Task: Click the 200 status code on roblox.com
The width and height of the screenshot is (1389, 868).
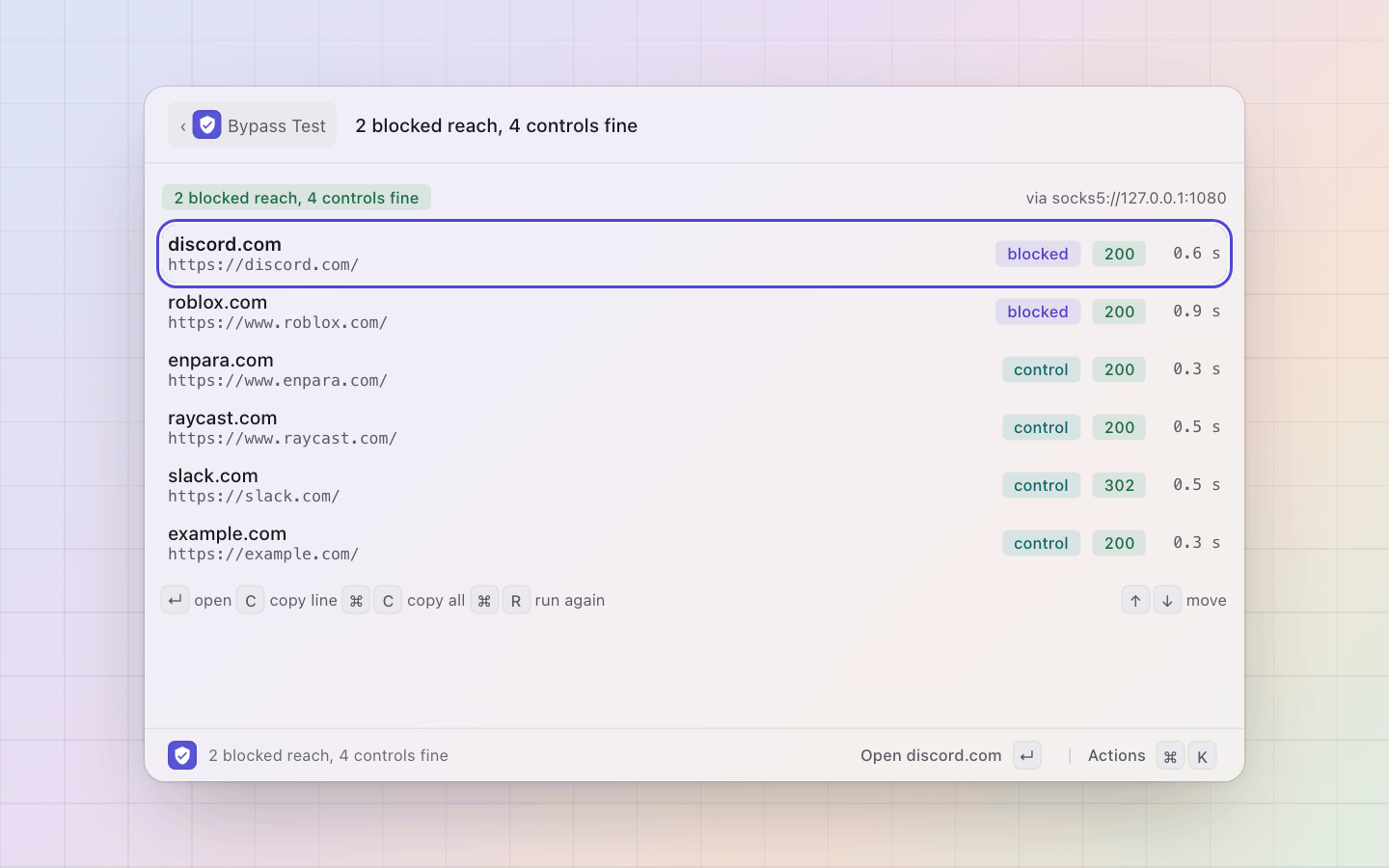Action: point(1119,312)
